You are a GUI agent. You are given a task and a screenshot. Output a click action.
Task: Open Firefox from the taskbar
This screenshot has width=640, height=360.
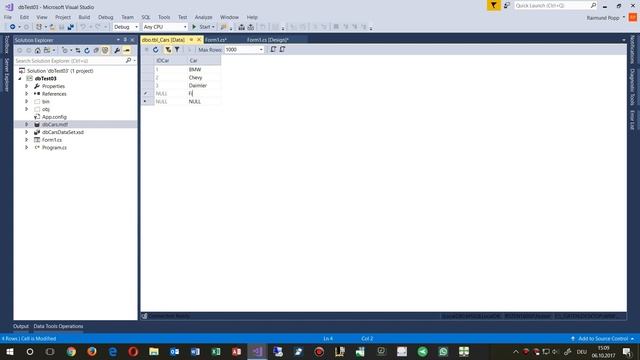tap(92, 351)
